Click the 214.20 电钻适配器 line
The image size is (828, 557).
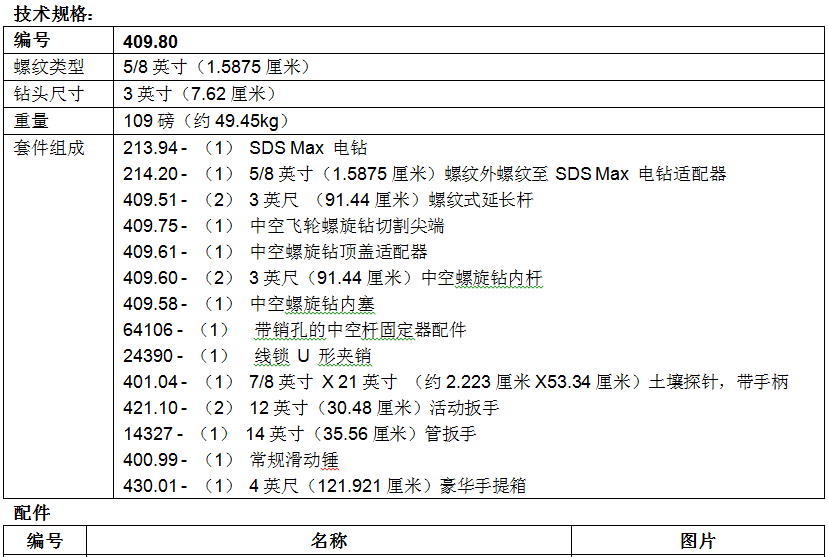424,174
